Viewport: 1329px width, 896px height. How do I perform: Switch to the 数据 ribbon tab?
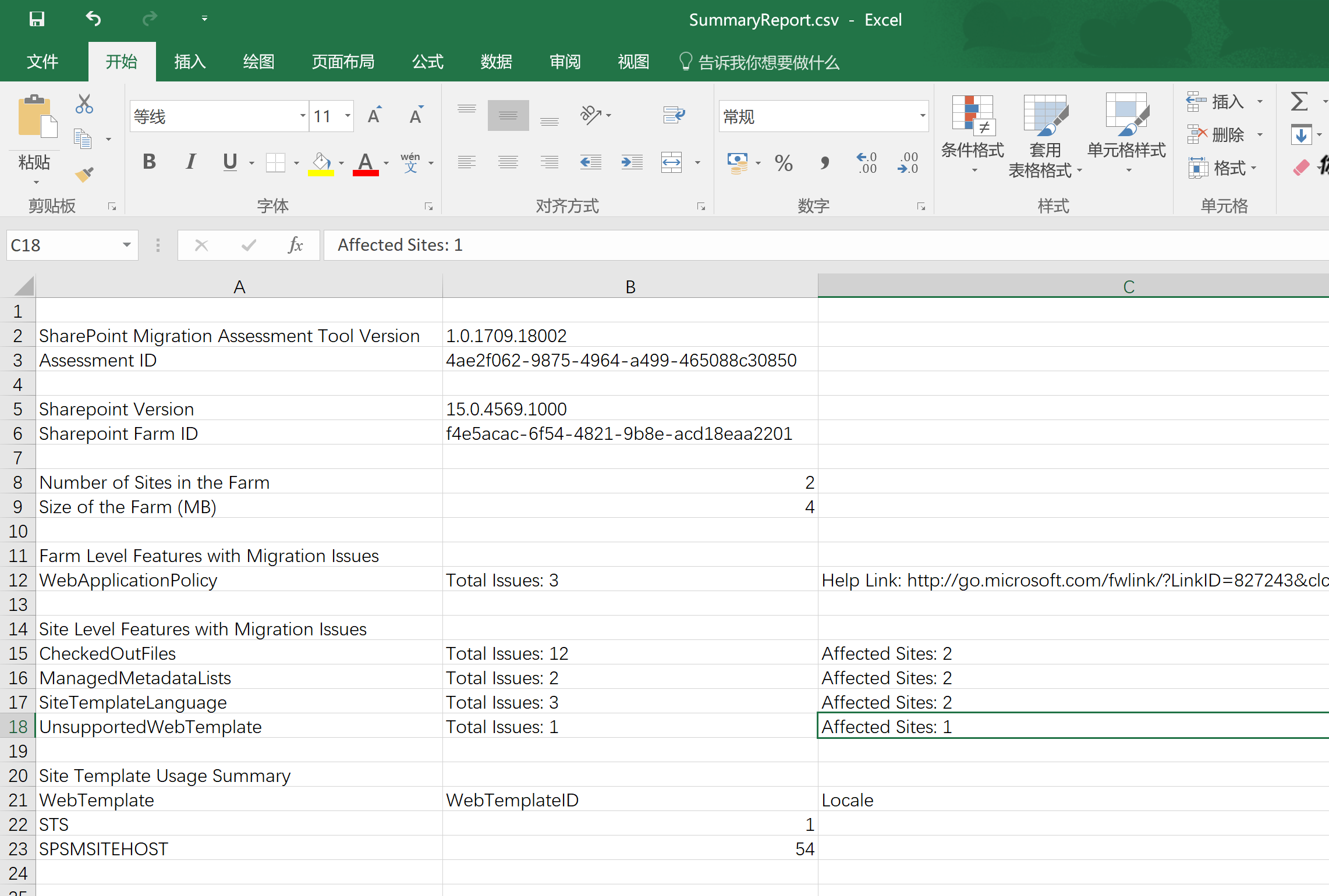coord(497,62)
